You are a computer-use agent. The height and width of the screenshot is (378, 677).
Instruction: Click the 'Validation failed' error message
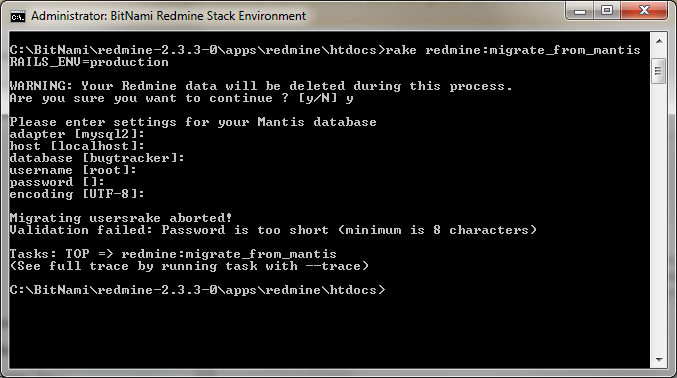(273, 230)
